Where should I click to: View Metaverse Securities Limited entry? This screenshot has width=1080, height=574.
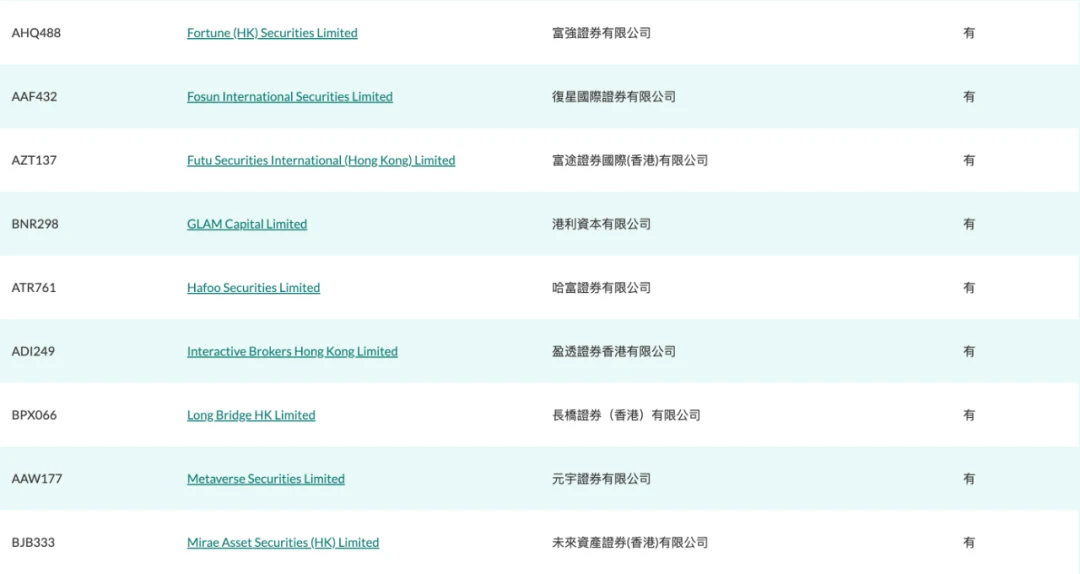click(265, 479)
